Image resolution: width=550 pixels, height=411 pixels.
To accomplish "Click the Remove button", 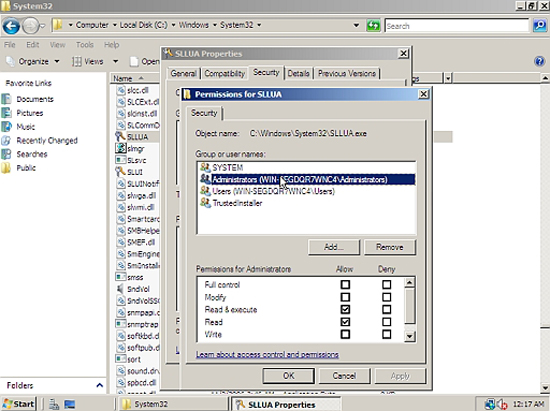I will coord(390,247).
